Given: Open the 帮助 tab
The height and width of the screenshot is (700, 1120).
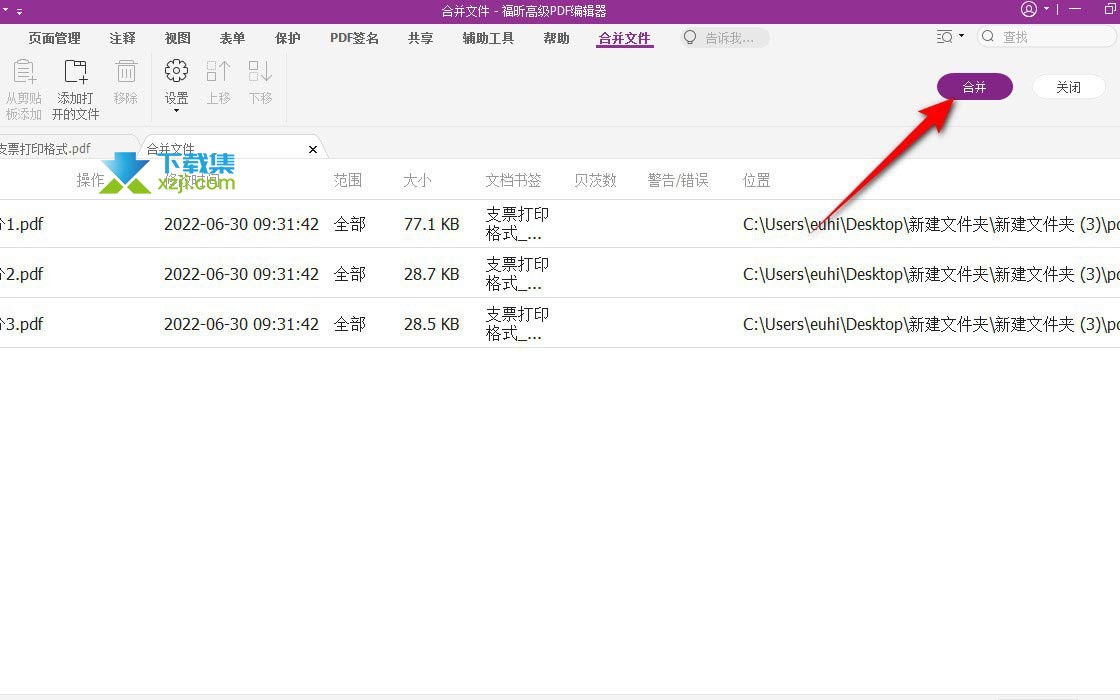Looking at the screenshot, I should pos(556,39).
